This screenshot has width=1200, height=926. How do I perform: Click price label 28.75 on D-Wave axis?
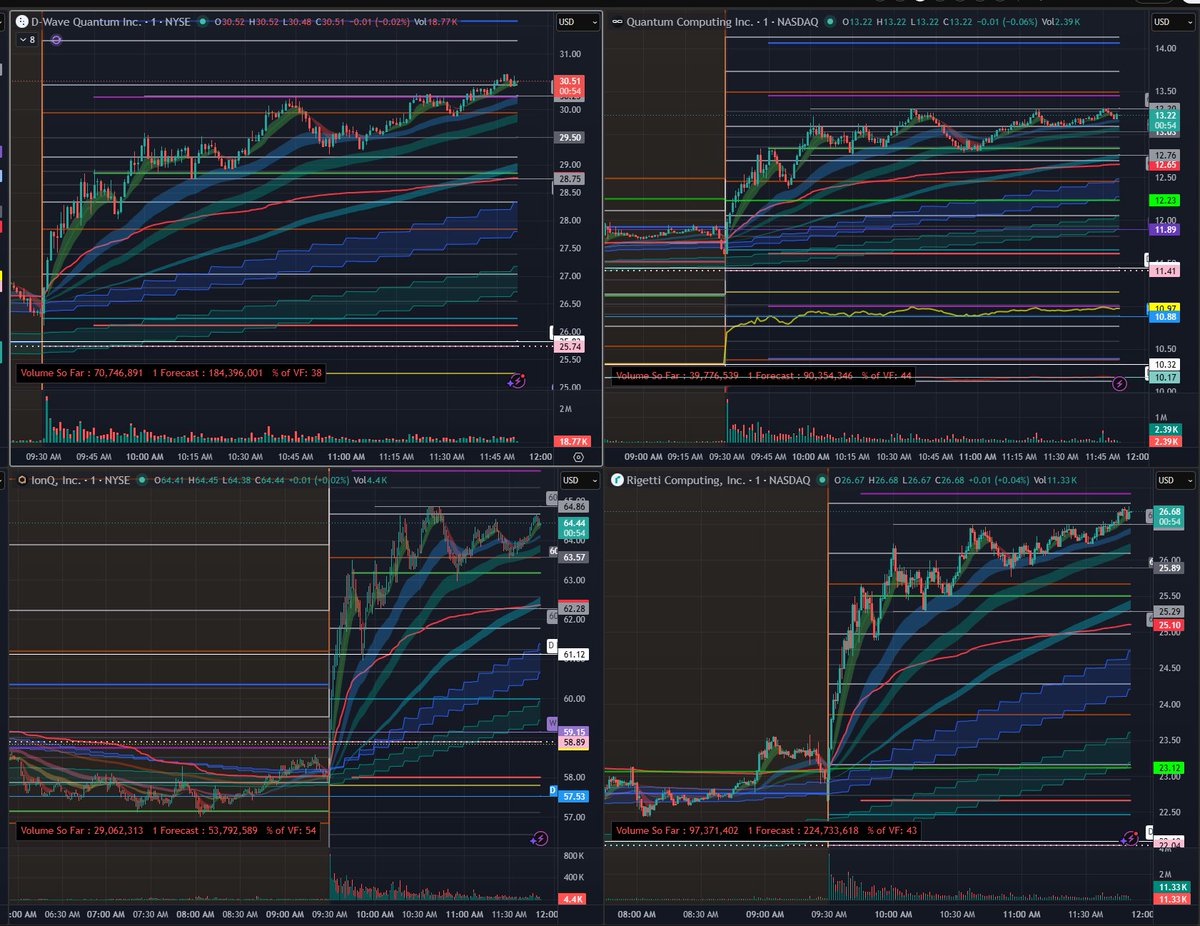pos(570,178)
